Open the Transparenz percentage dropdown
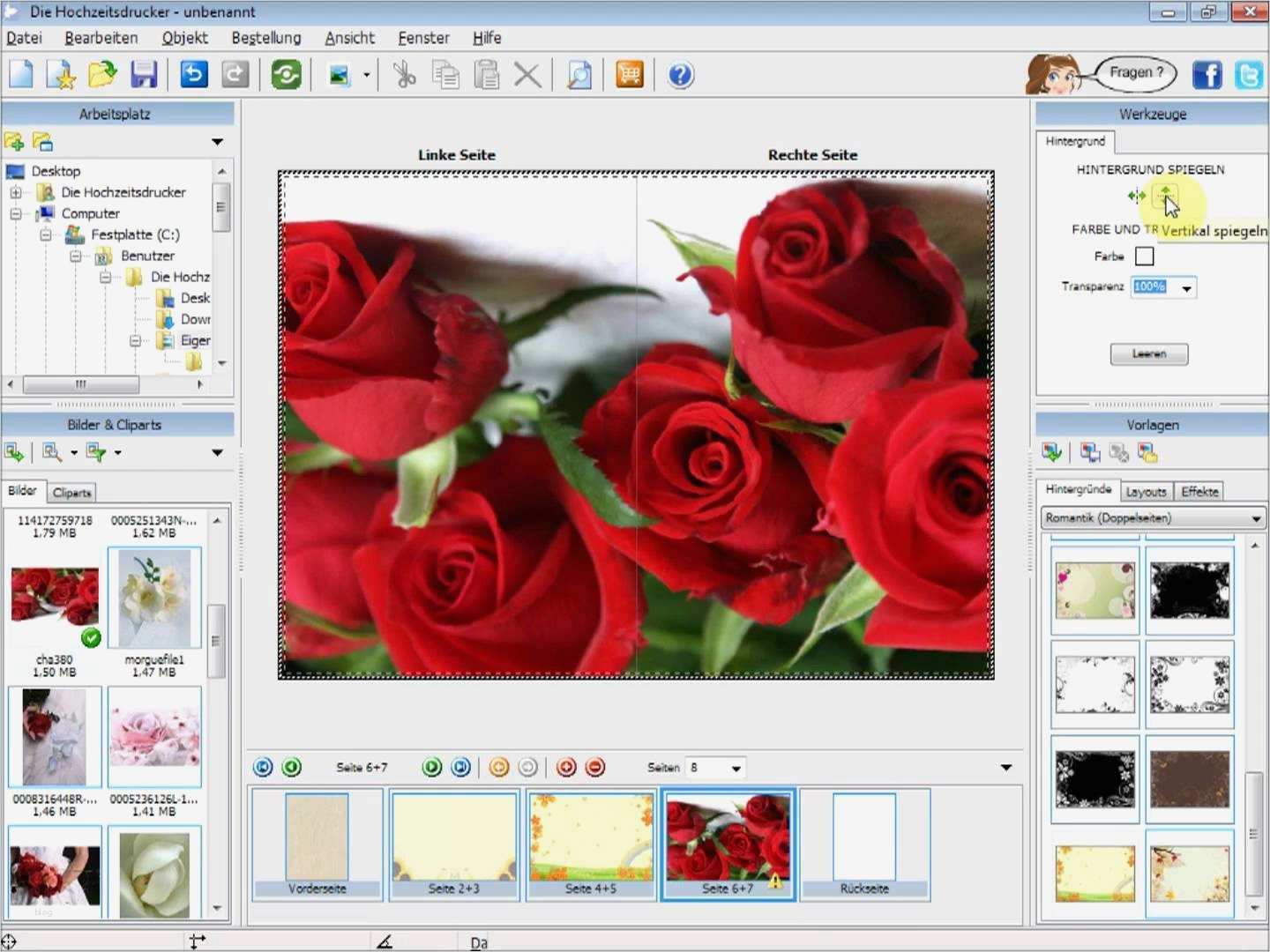 (1187, 288)
